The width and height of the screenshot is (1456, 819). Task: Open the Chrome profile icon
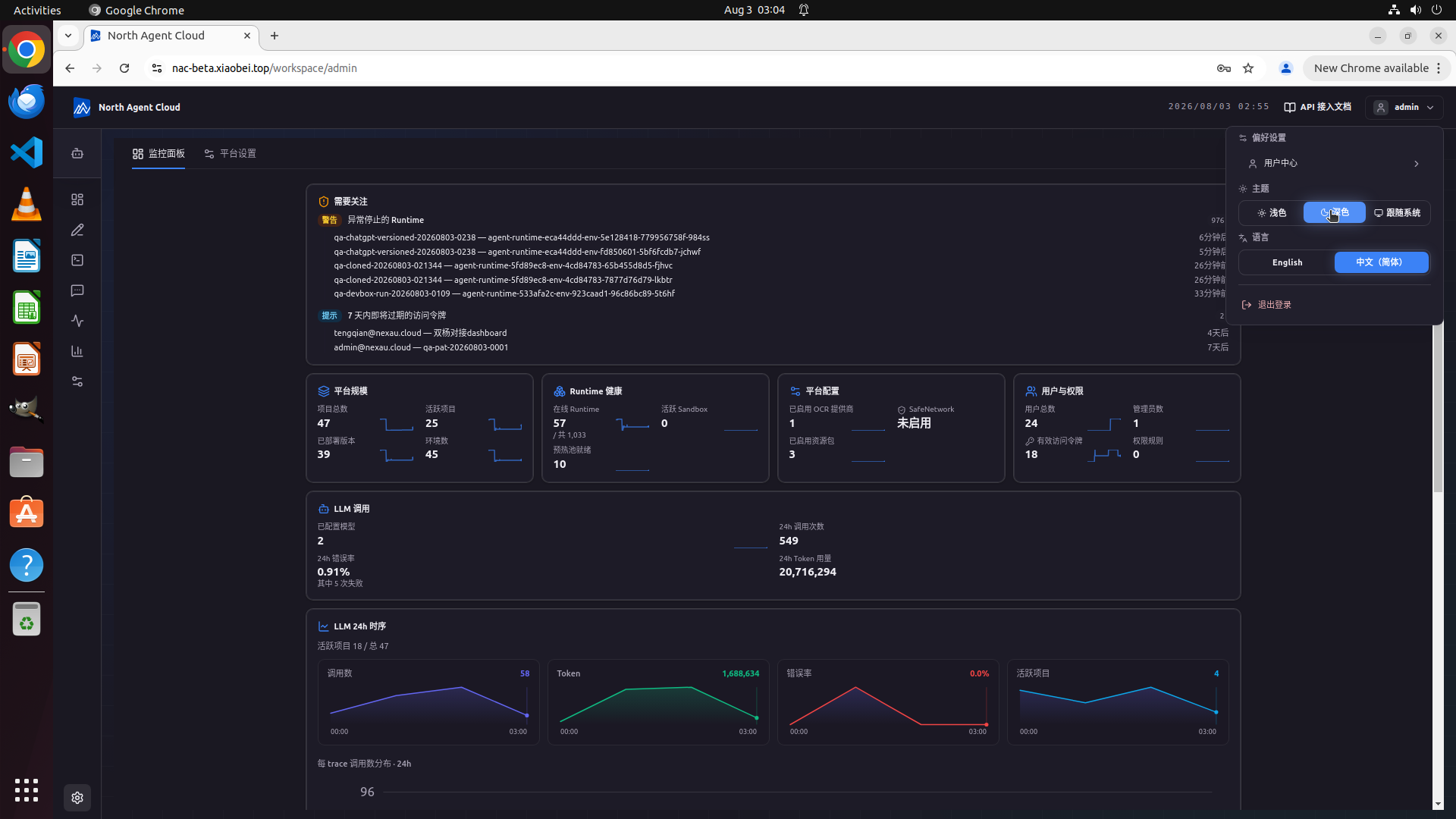click(1286, 68)
